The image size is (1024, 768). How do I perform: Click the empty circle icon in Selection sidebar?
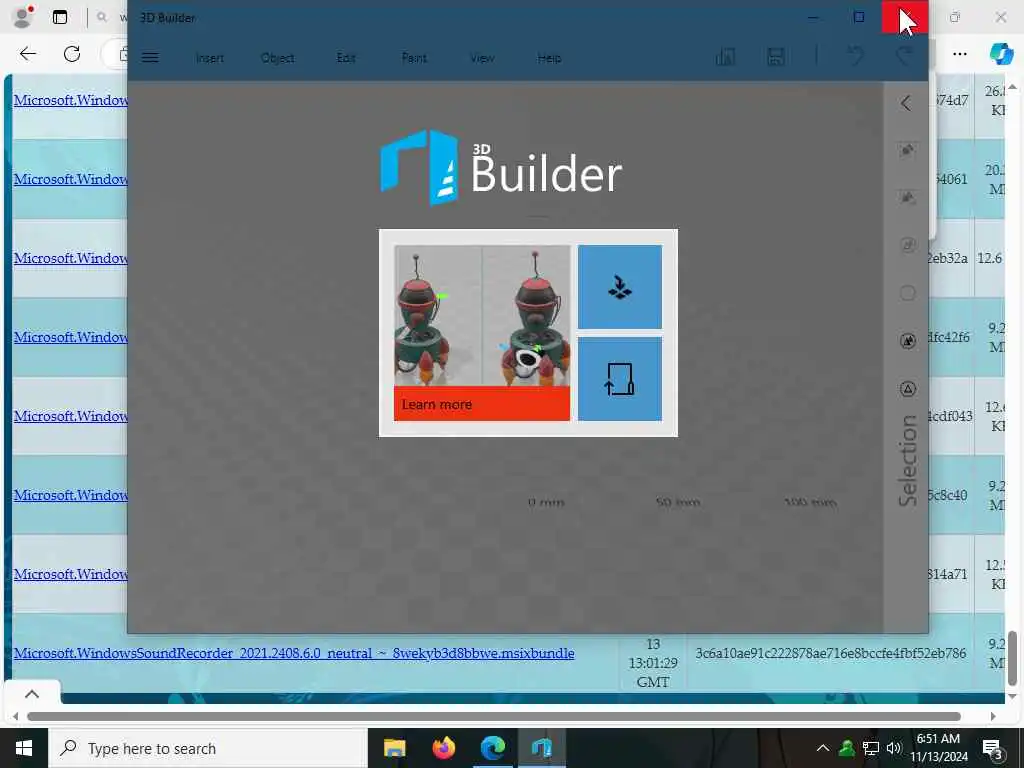908,293
